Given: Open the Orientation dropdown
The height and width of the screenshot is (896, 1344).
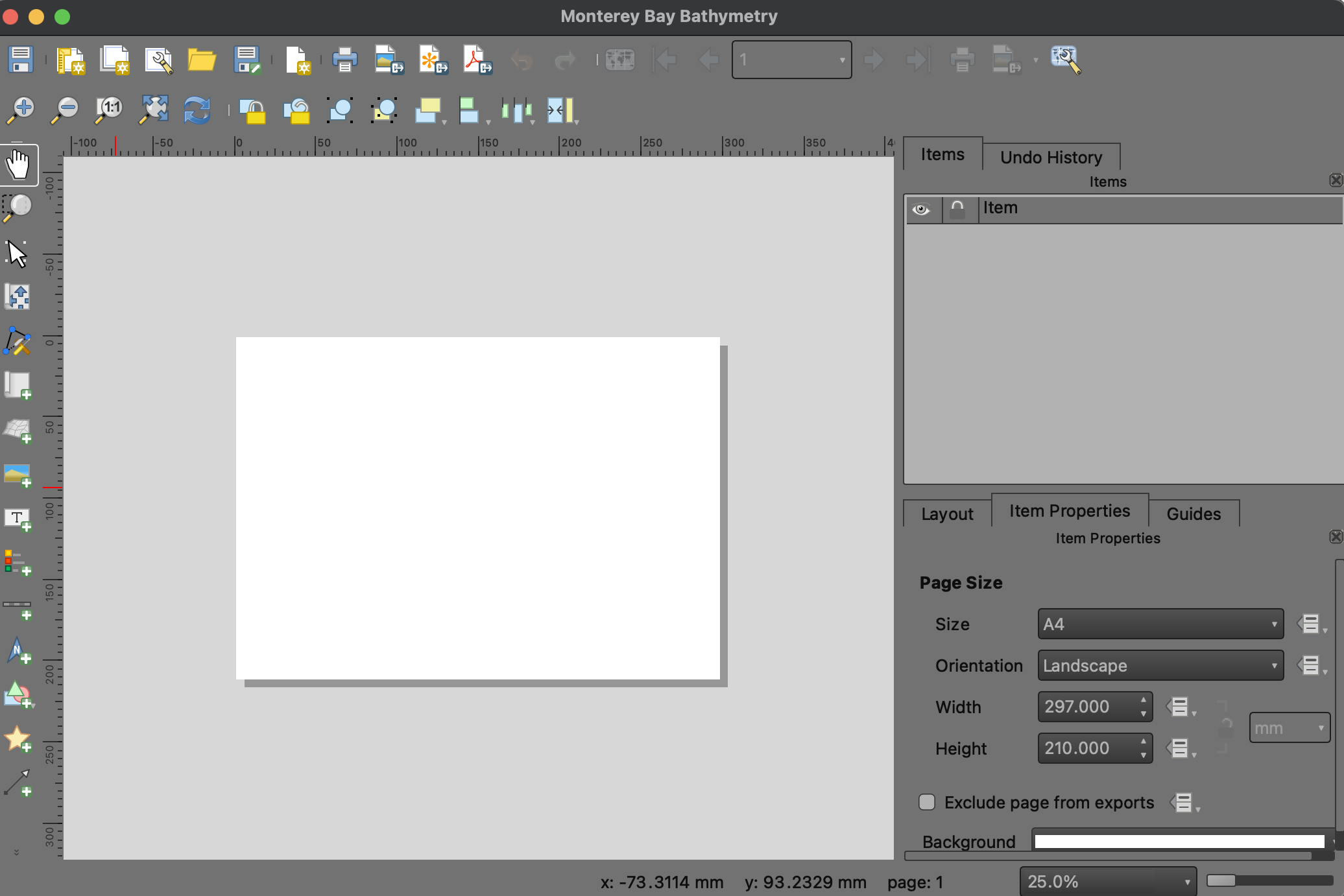Looking at the screenshot, I should click(1160, 665).
